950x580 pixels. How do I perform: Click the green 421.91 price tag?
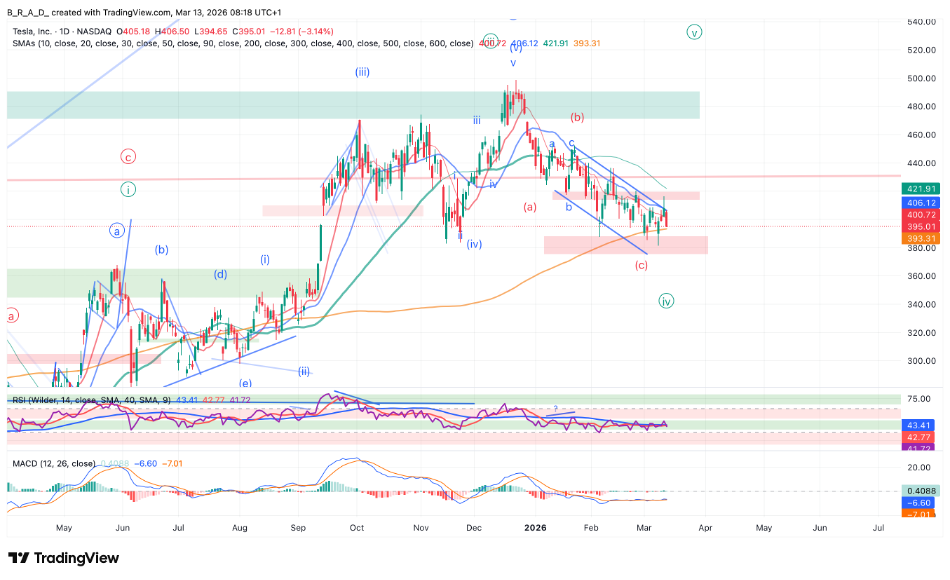pos(919,188)
